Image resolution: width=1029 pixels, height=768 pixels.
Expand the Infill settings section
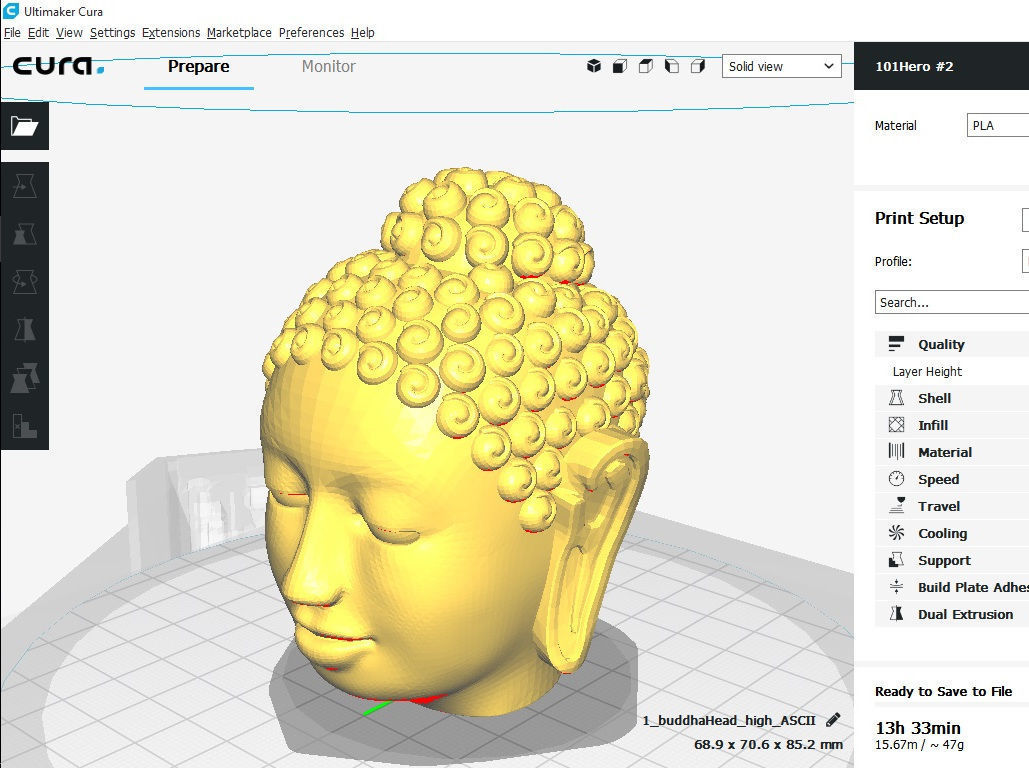coord(952,425)
